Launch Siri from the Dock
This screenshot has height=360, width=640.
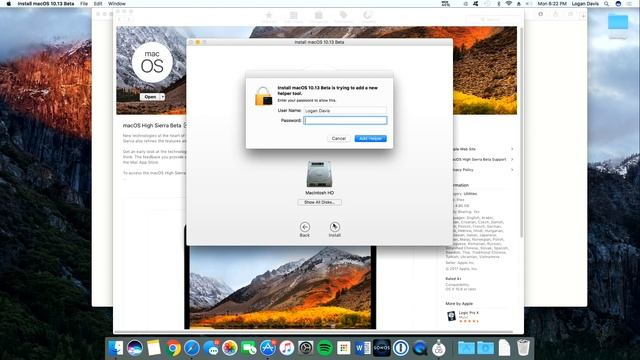[135, 348]
